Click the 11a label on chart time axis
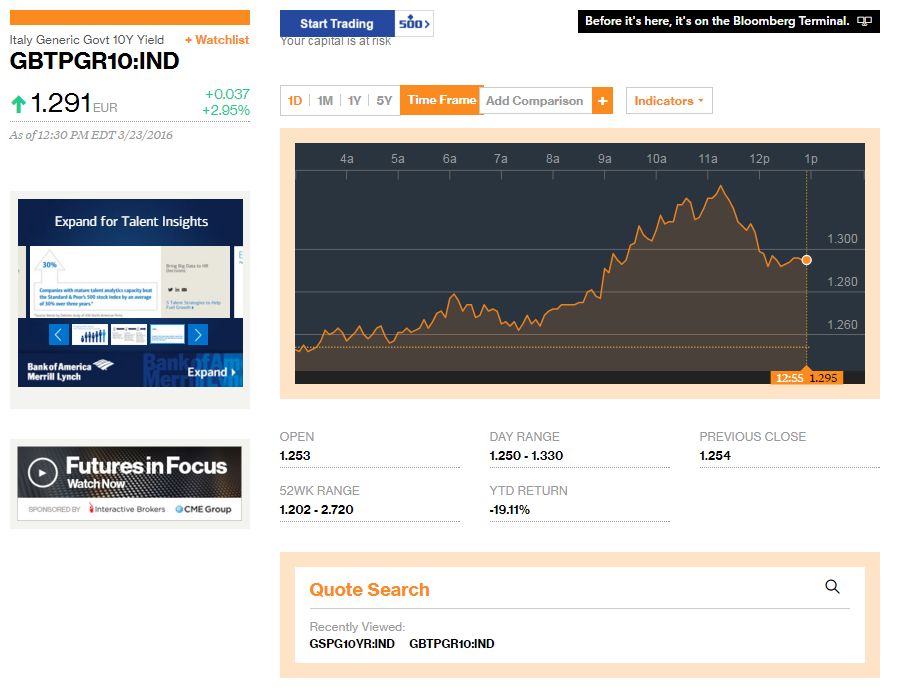This screenshot has height=690, width=909. (x=708, y=159)
